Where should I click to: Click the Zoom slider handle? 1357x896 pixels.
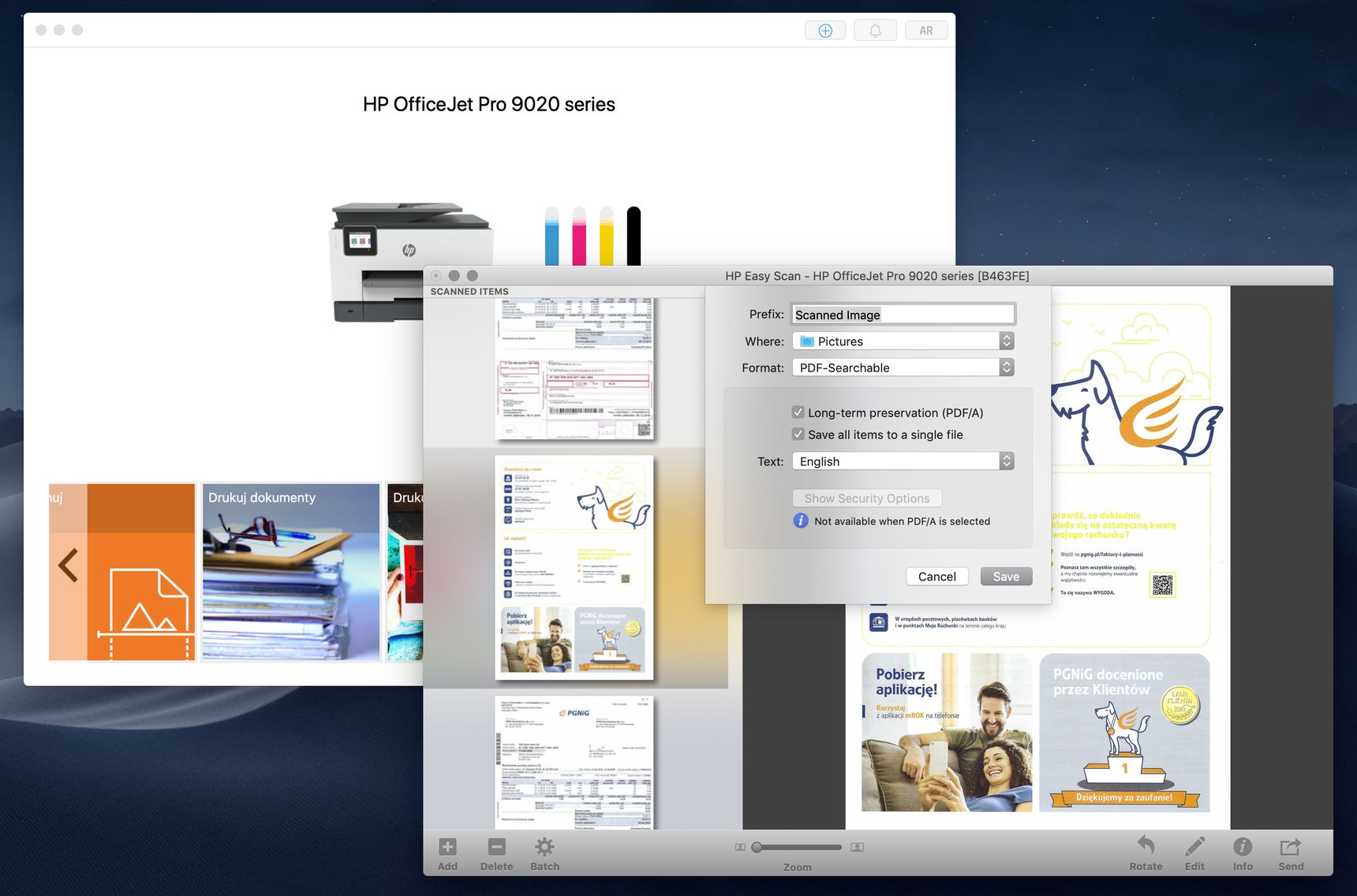[x=757, y=847]
